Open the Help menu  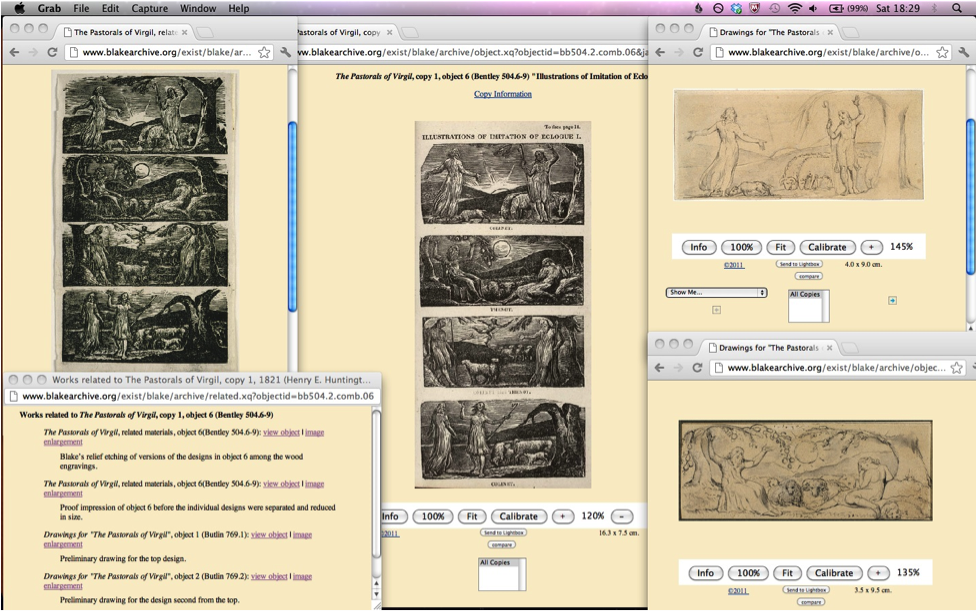[239, 8]
